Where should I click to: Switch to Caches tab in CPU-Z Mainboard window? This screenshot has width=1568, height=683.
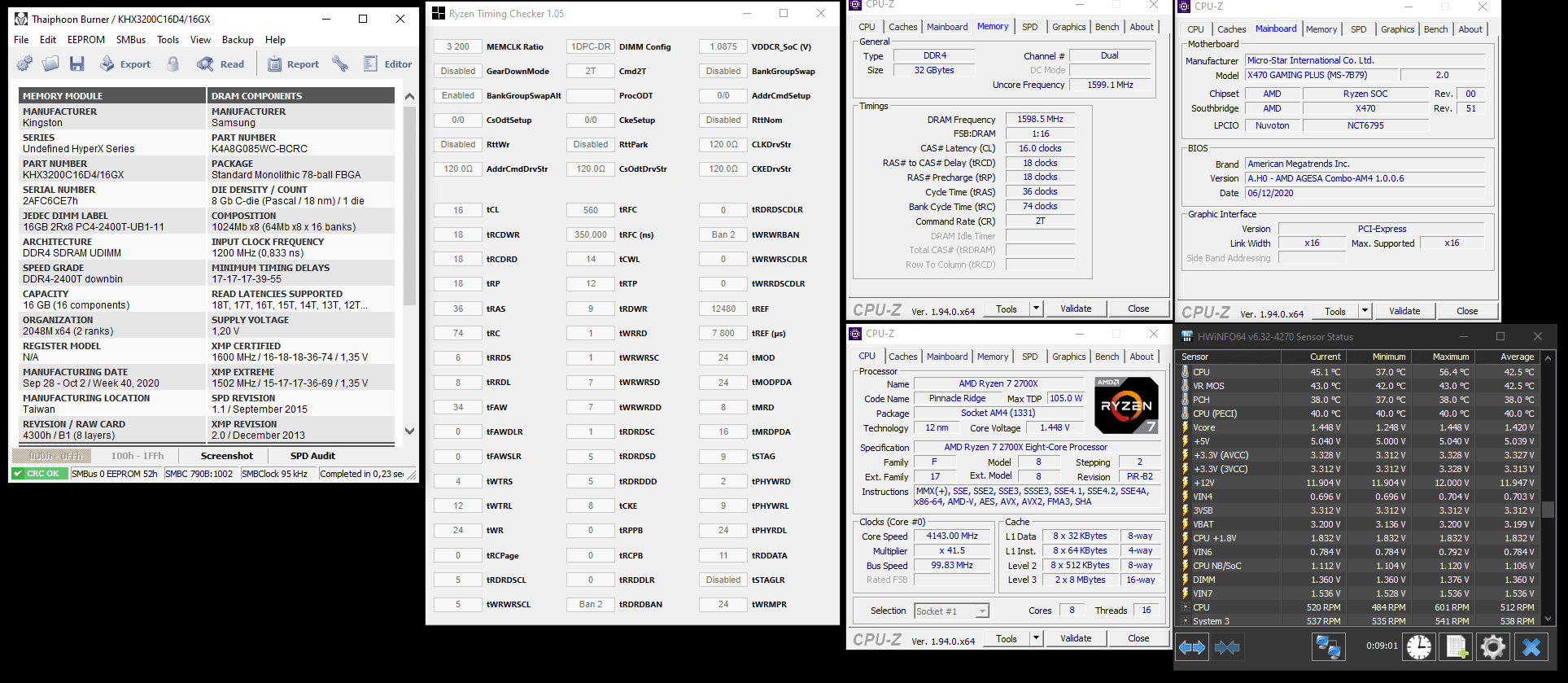1231,29
